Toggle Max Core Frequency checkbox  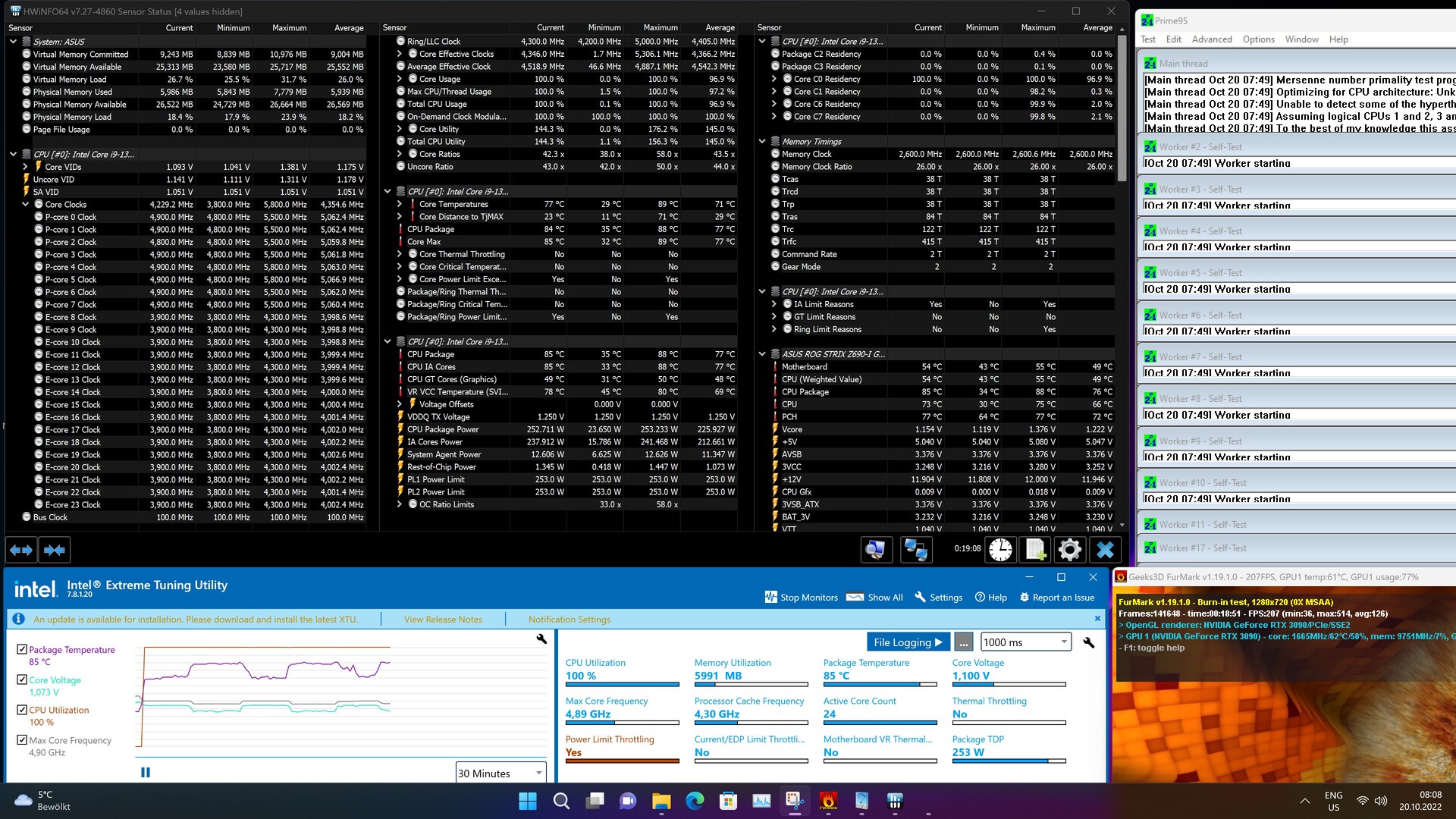[x=22, y=740]
